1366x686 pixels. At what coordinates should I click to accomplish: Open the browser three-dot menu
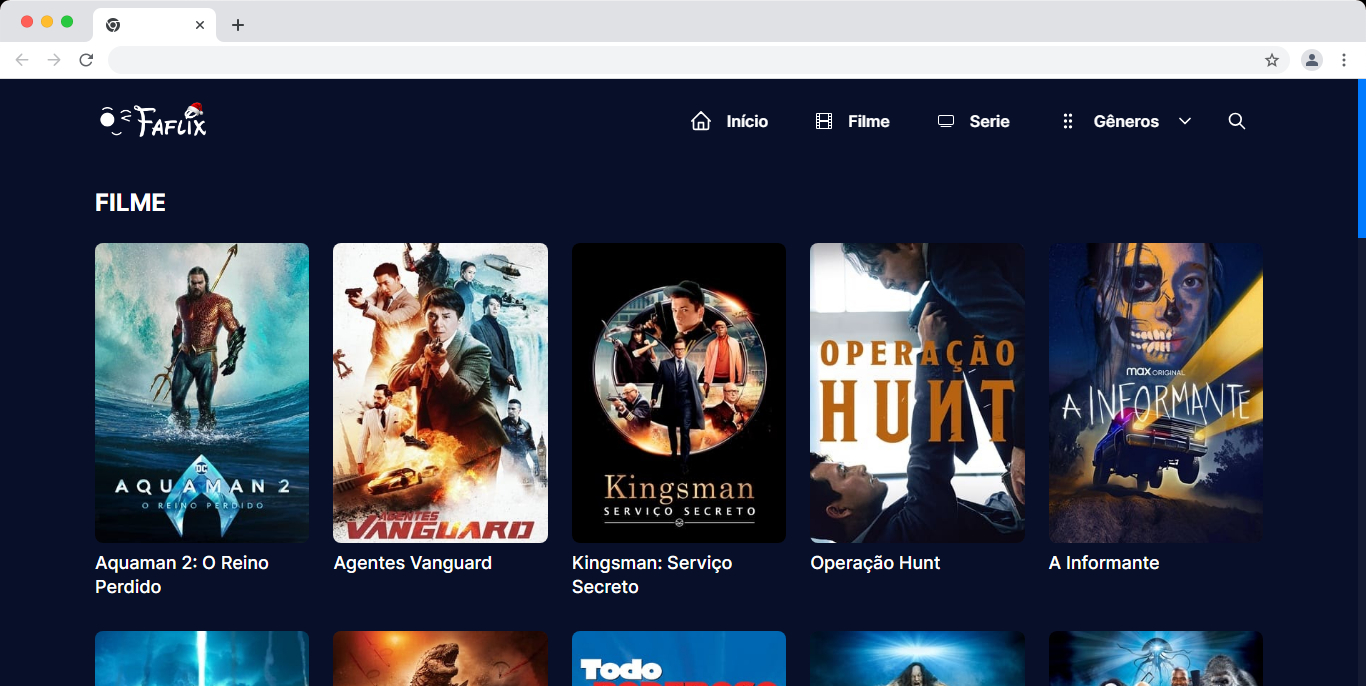1344,60
